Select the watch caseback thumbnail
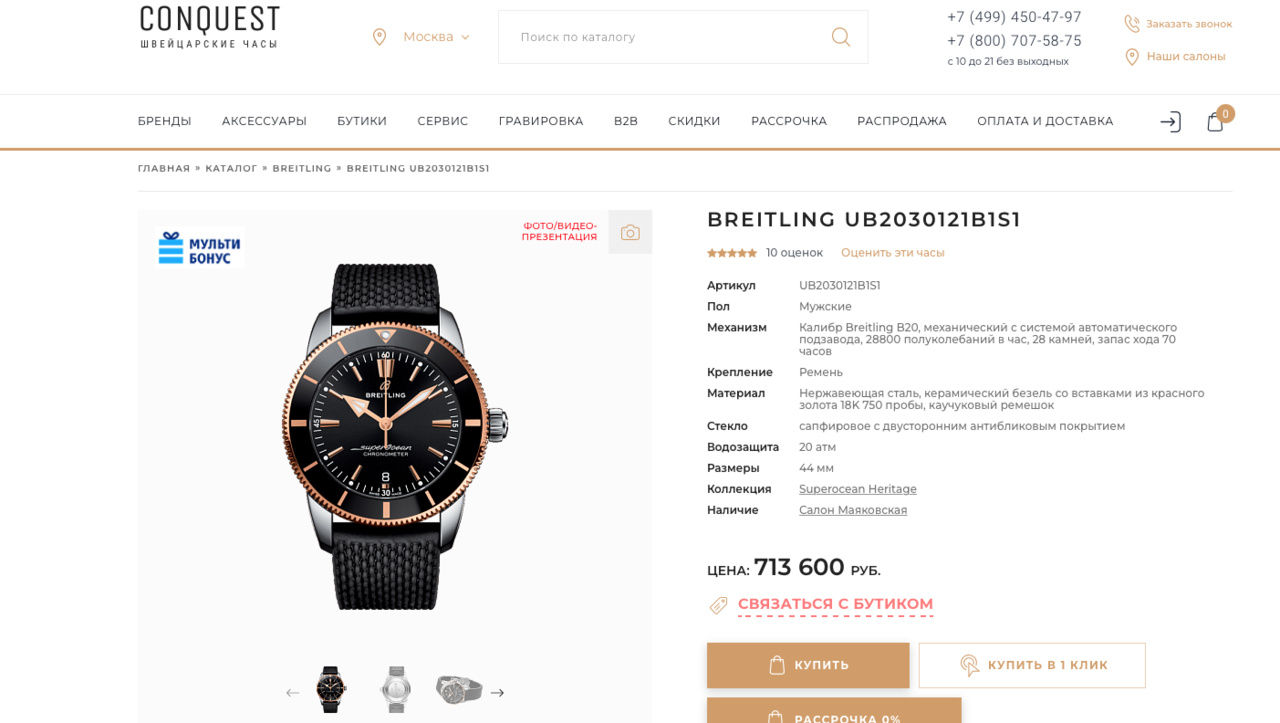The image size is (1280, 723). click(x=396, y=689)
